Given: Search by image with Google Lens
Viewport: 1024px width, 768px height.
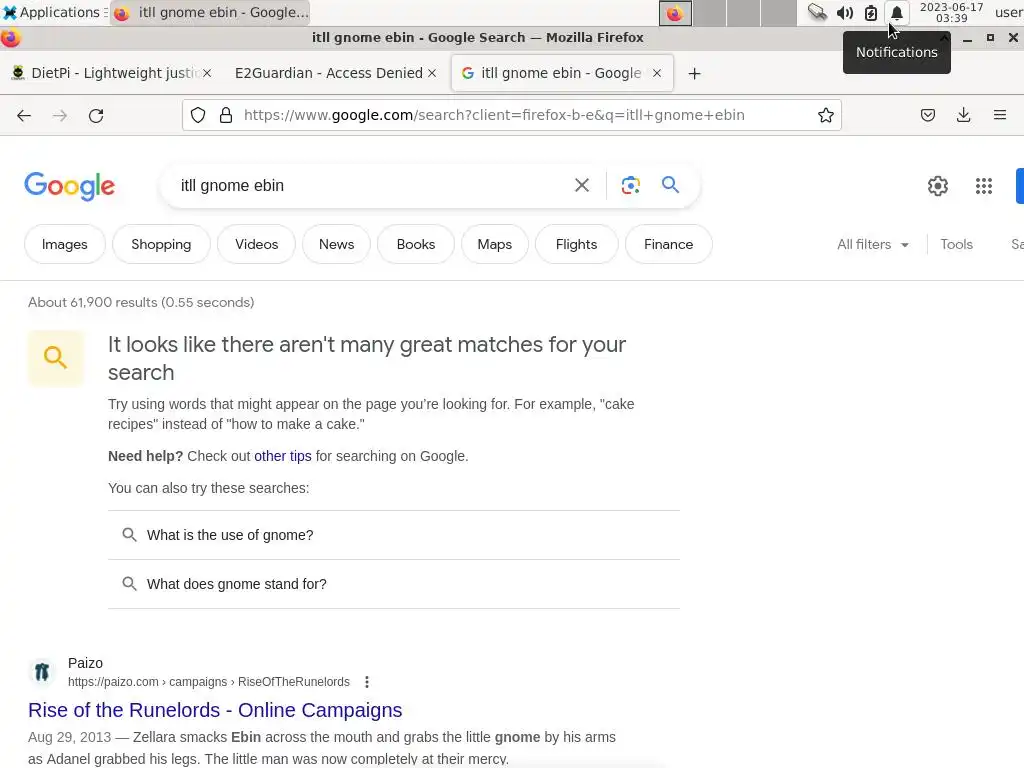Looking at the screenshot, I should coord(630,185).
